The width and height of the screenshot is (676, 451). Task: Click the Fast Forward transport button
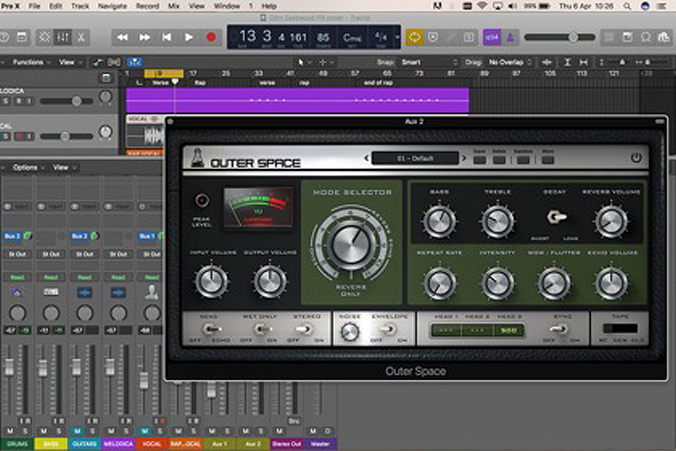(145, 38)
